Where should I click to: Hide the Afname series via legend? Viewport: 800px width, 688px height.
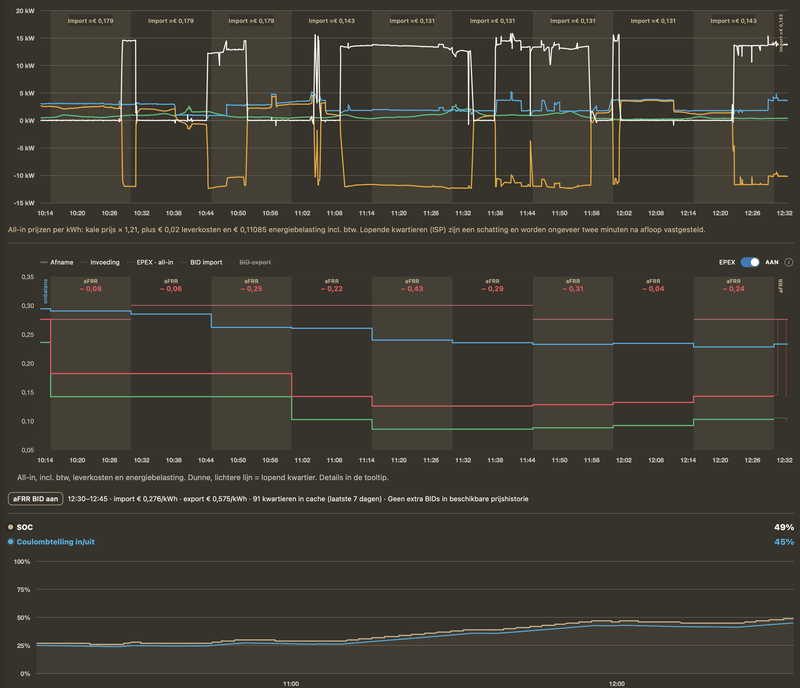(57, 262)
